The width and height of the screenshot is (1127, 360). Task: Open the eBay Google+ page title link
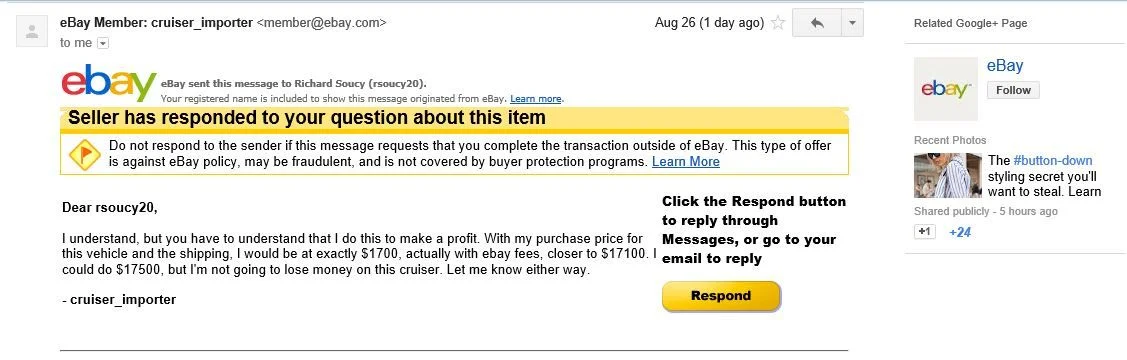coord(1005,66)
